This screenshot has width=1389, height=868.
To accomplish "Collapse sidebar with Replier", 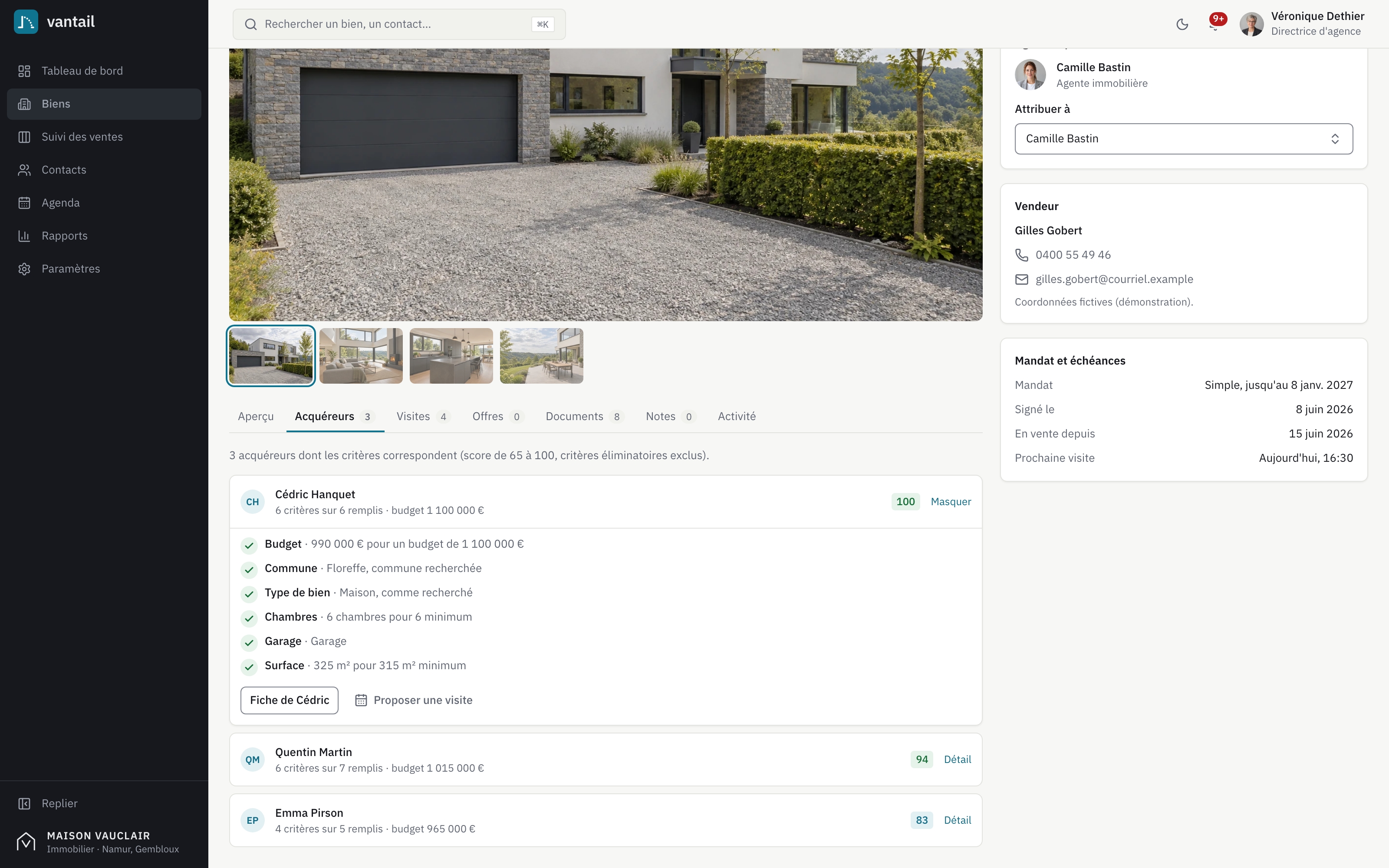I will 104,803.
